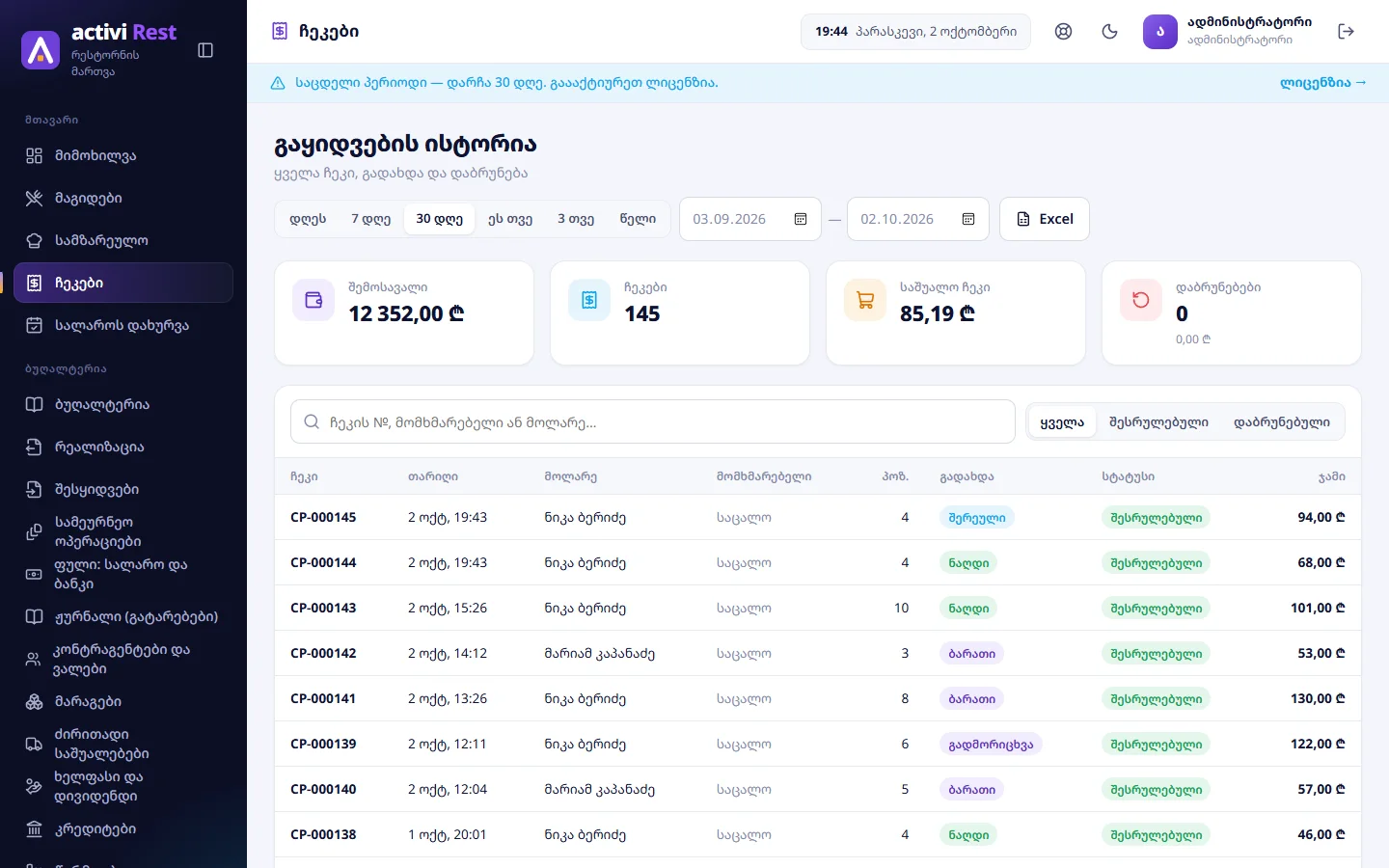This screenshot has width=1389, height=868.
Task: Click the ჟურნალი (გატარებები) icon
Action: click(x=35, y=616)
